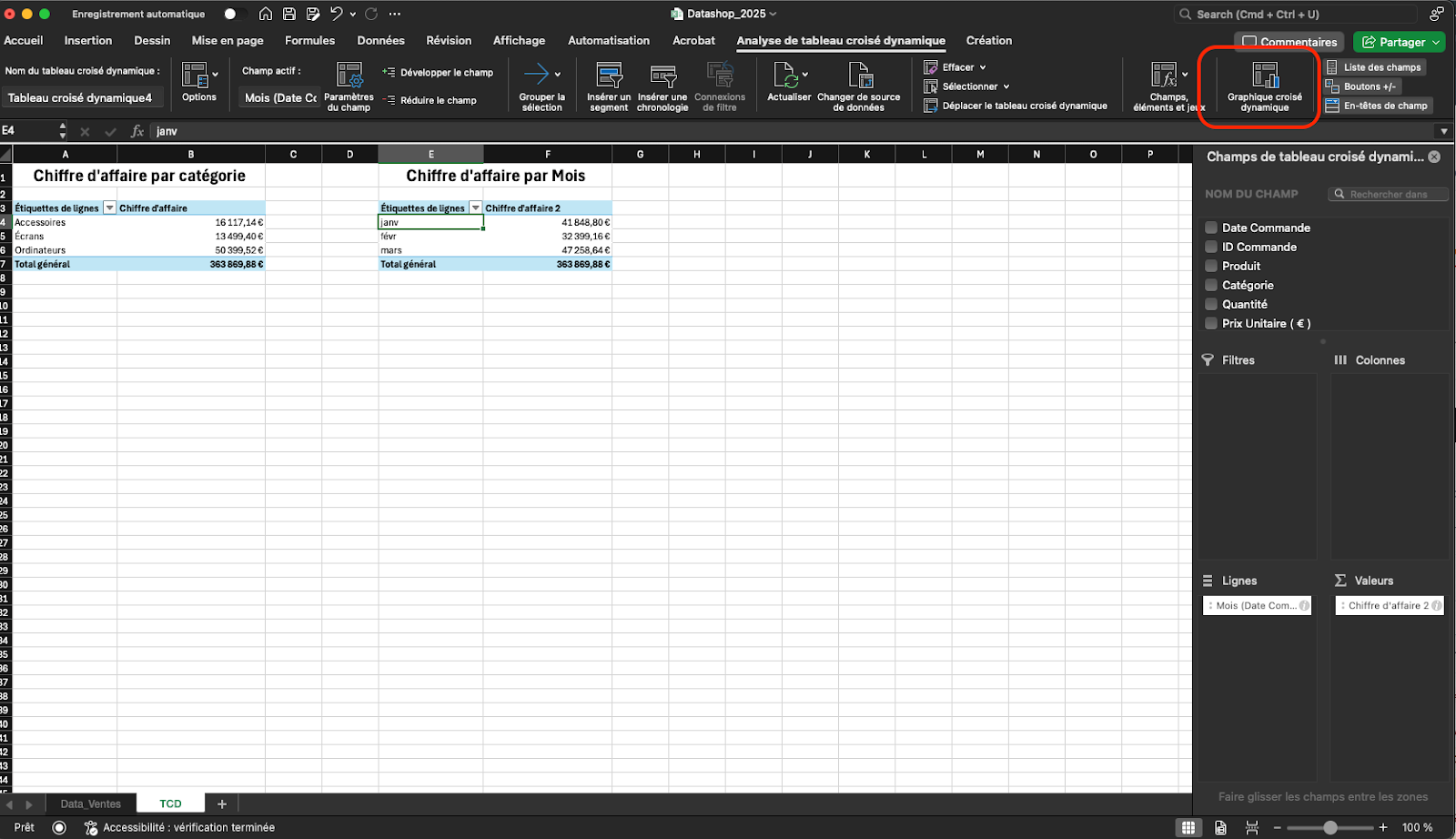The height and width of the screenshot is (839, 1456).
Task: Open the Création ribbon tab
Action: (x=989, y=40)
